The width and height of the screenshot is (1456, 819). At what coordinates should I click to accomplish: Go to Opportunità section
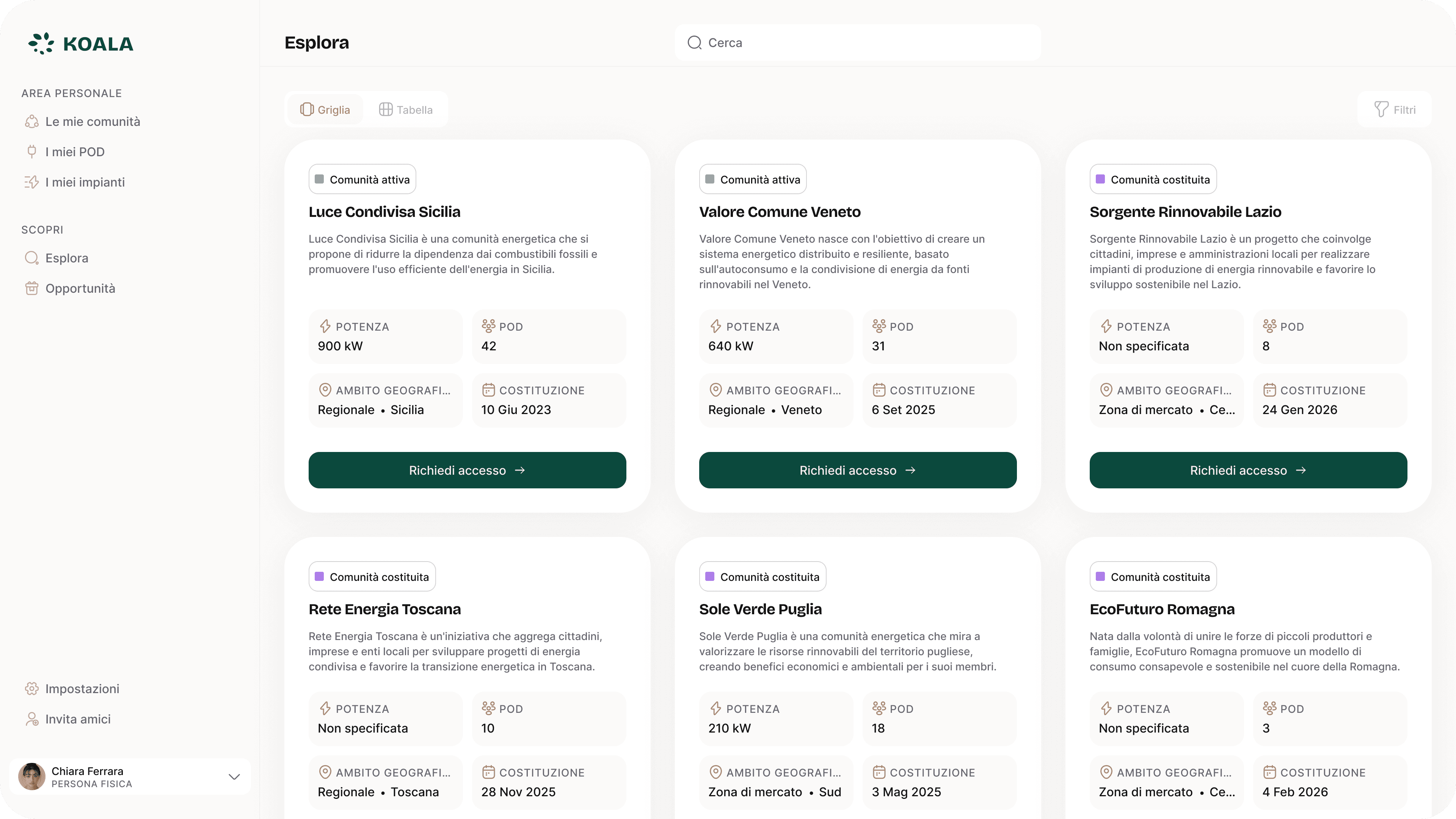click(x=70, y=288)
